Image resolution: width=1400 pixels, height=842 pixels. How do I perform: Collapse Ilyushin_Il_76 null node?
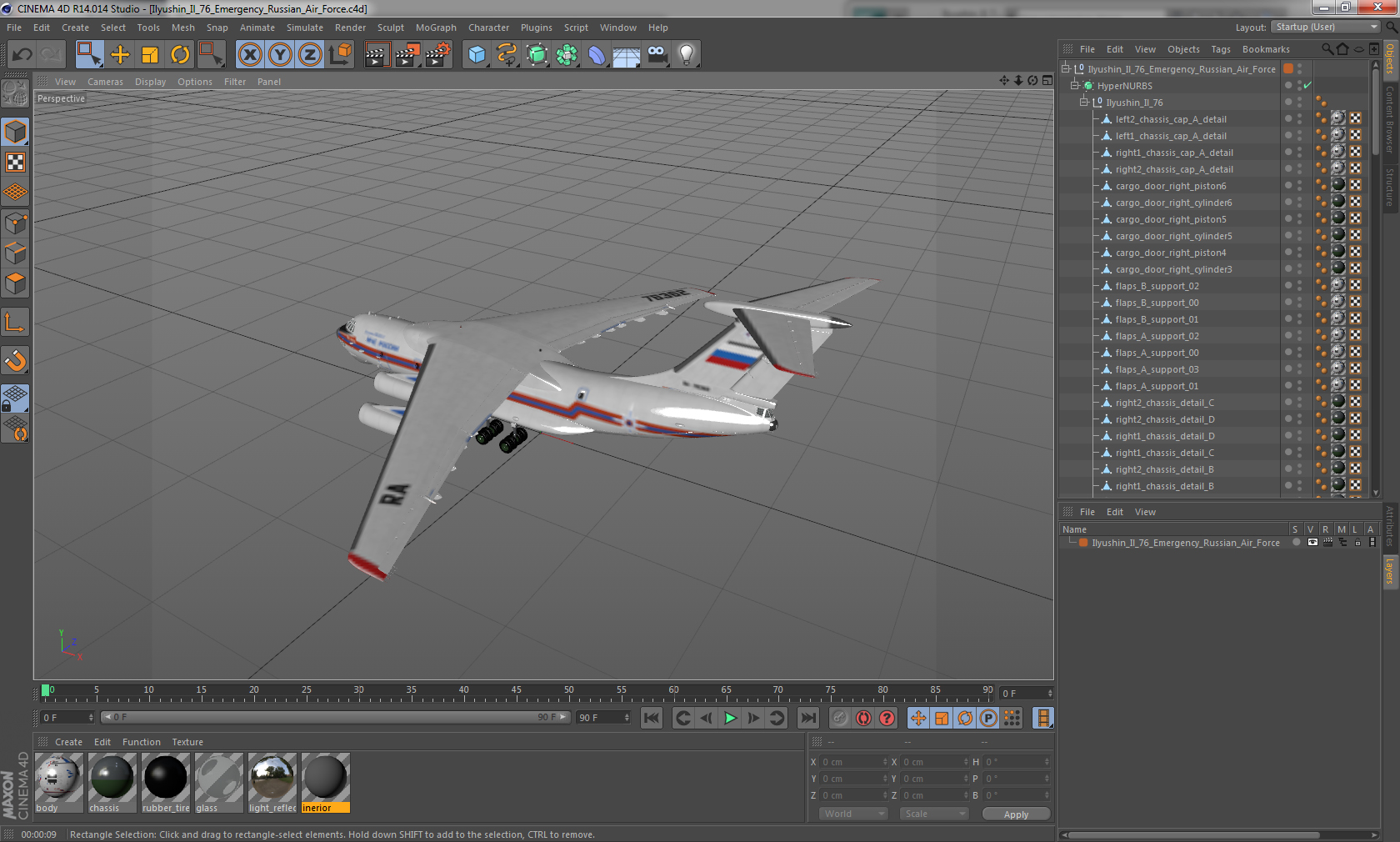click(x=1084, y=103)
